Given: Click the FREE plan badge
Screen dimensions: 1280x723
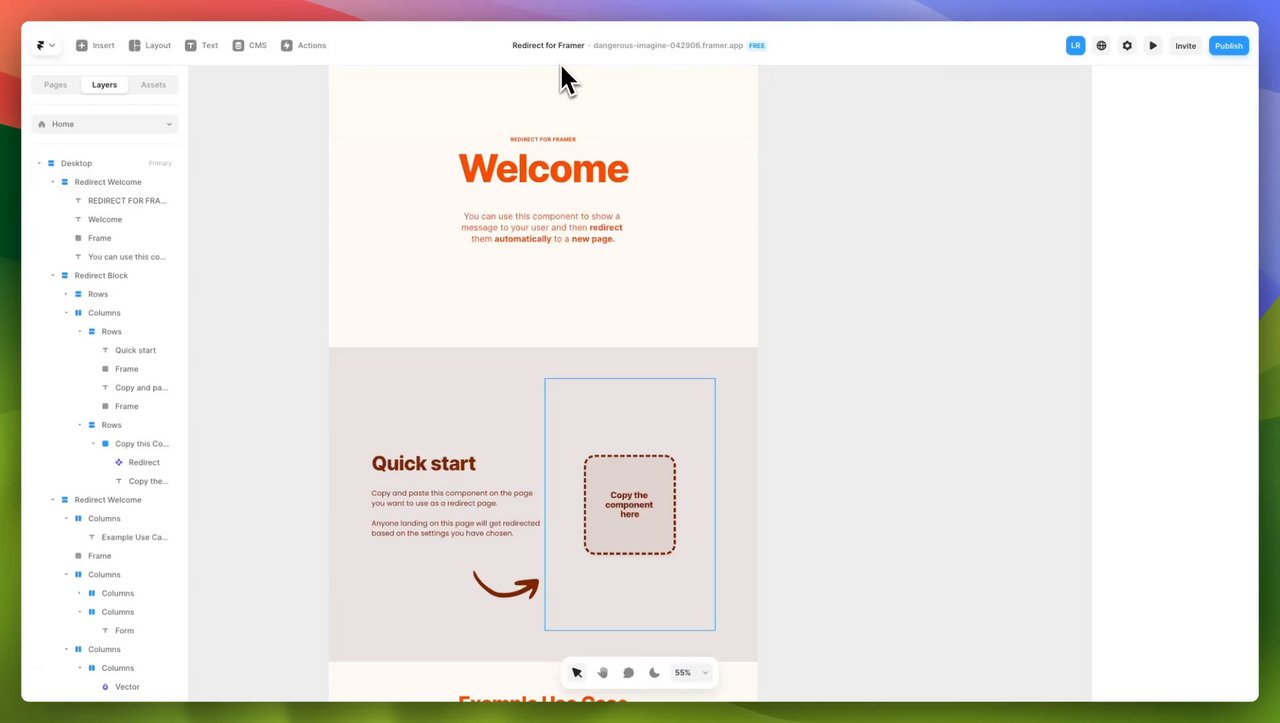Looking at the screenshot, I should coord(757,45).
